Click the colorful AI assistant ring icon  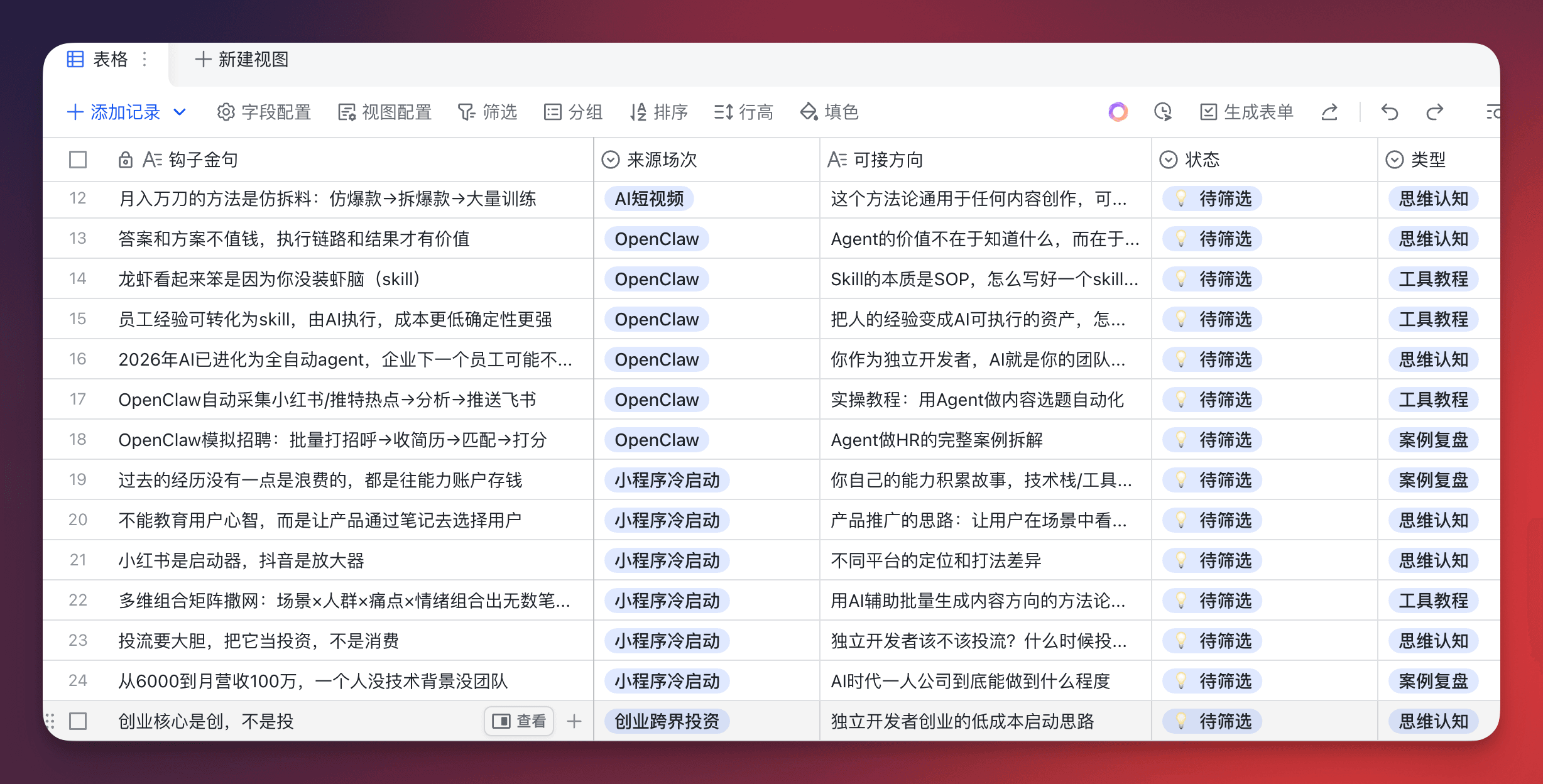[1118, 112]
